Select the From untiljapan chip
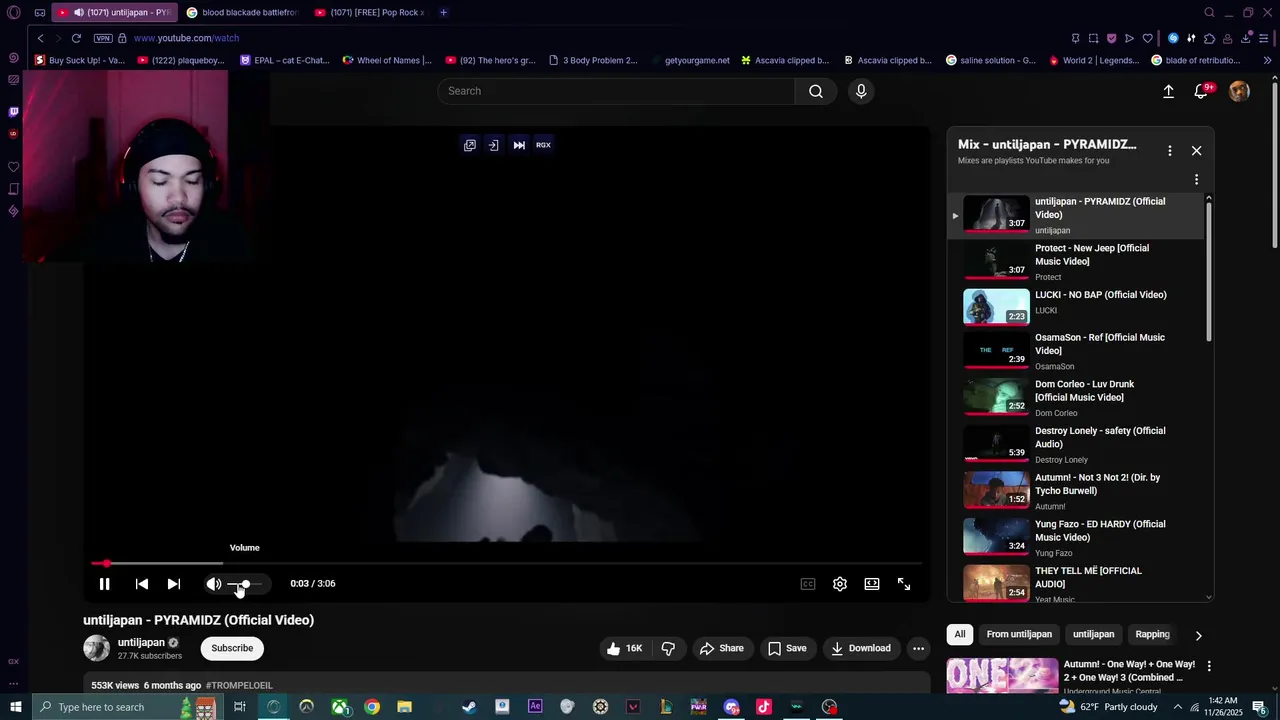Screen dimensions: 1280x720 [1019, 634]
